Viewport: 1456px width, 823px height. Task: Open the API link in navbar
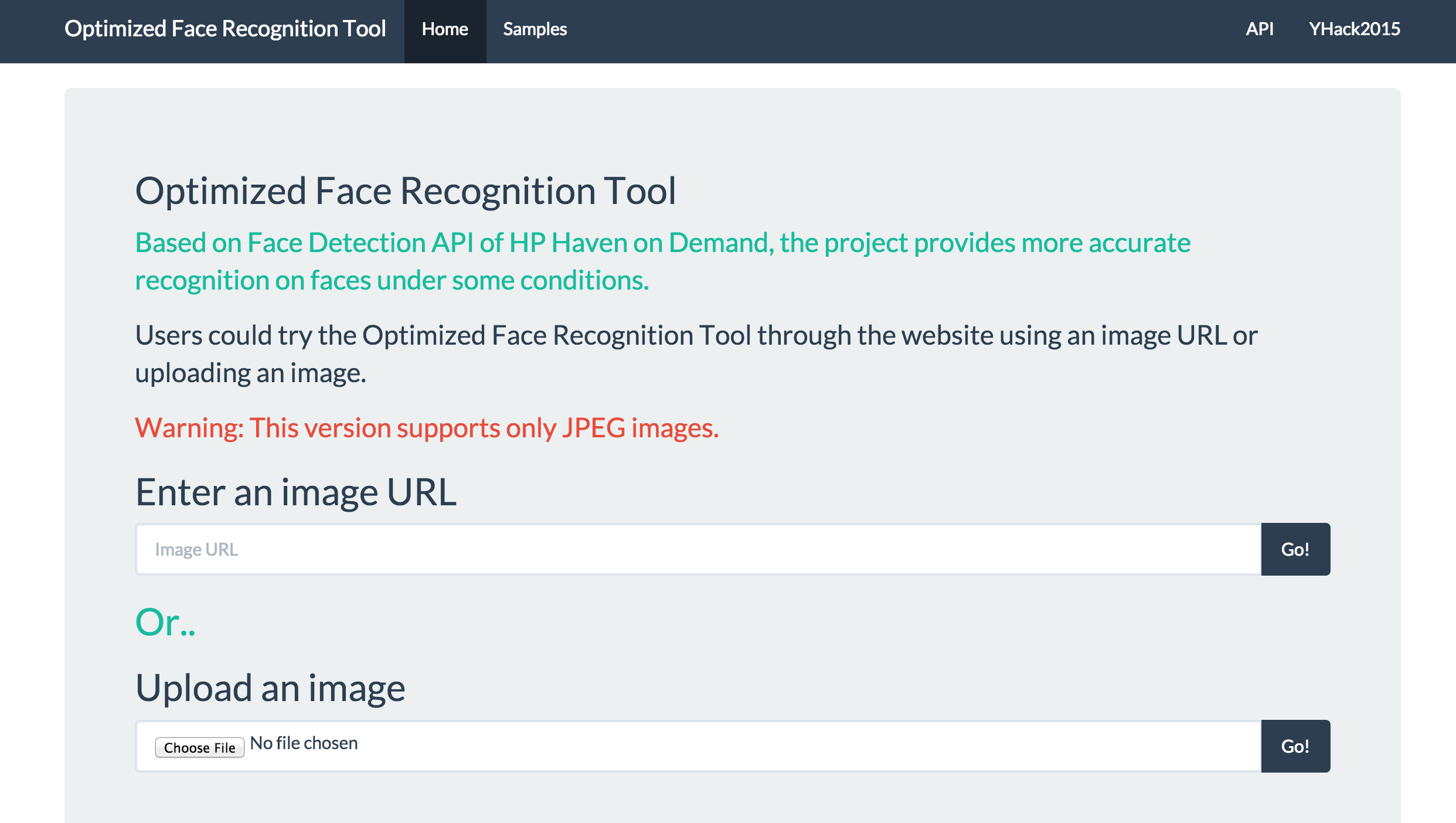[1259, 29]
